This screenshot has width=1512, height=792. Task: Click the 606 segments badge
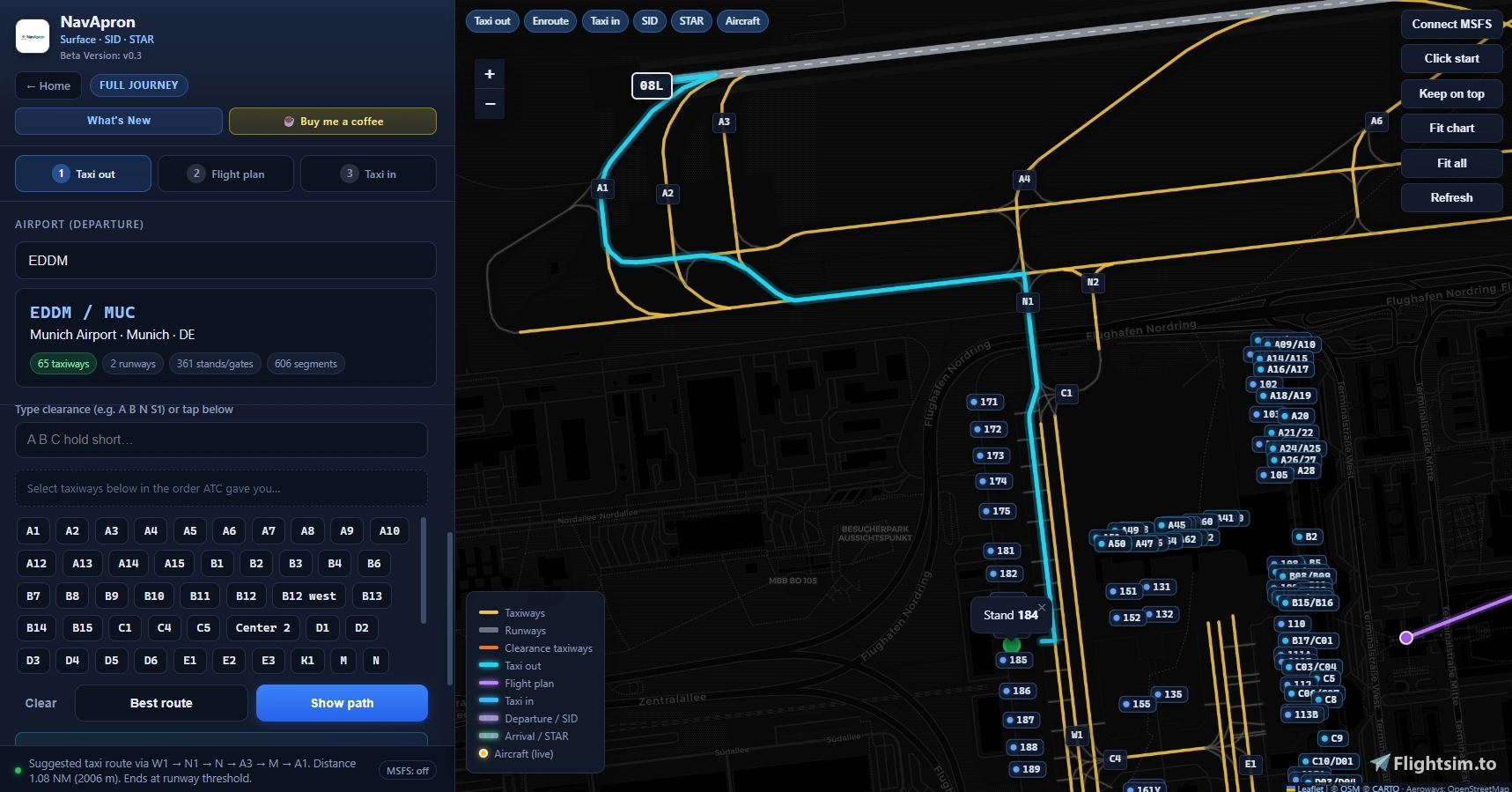pyautogui.click(x=306, y=364)
